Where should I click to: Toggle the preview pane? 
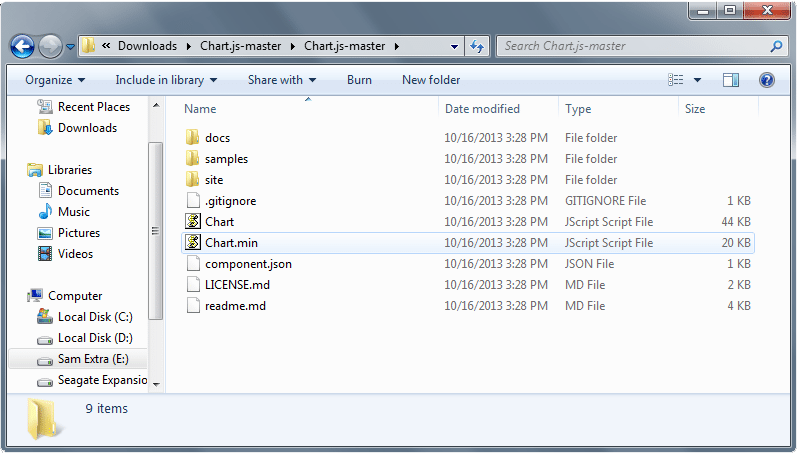click(x=731, y=80)
